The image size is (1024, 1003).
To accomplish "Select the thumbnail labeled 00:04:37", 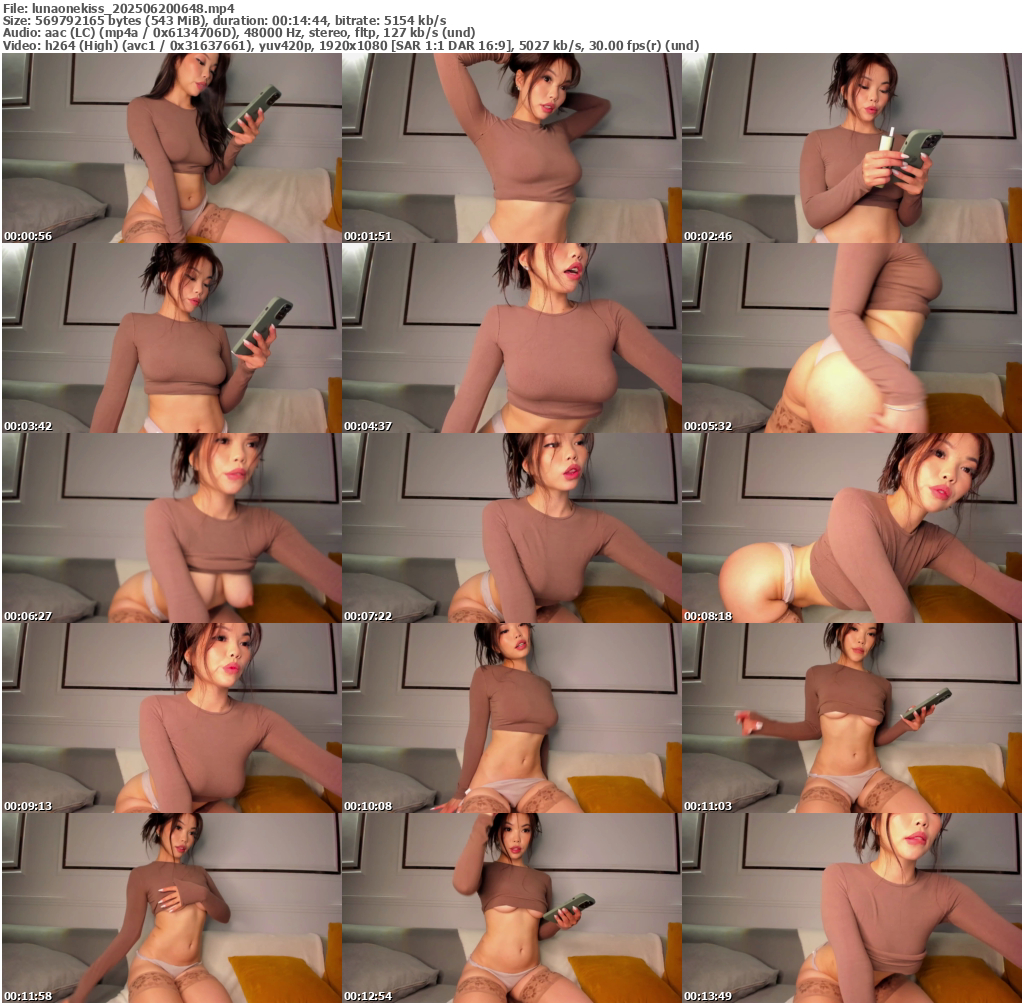I will coord(511,338).
